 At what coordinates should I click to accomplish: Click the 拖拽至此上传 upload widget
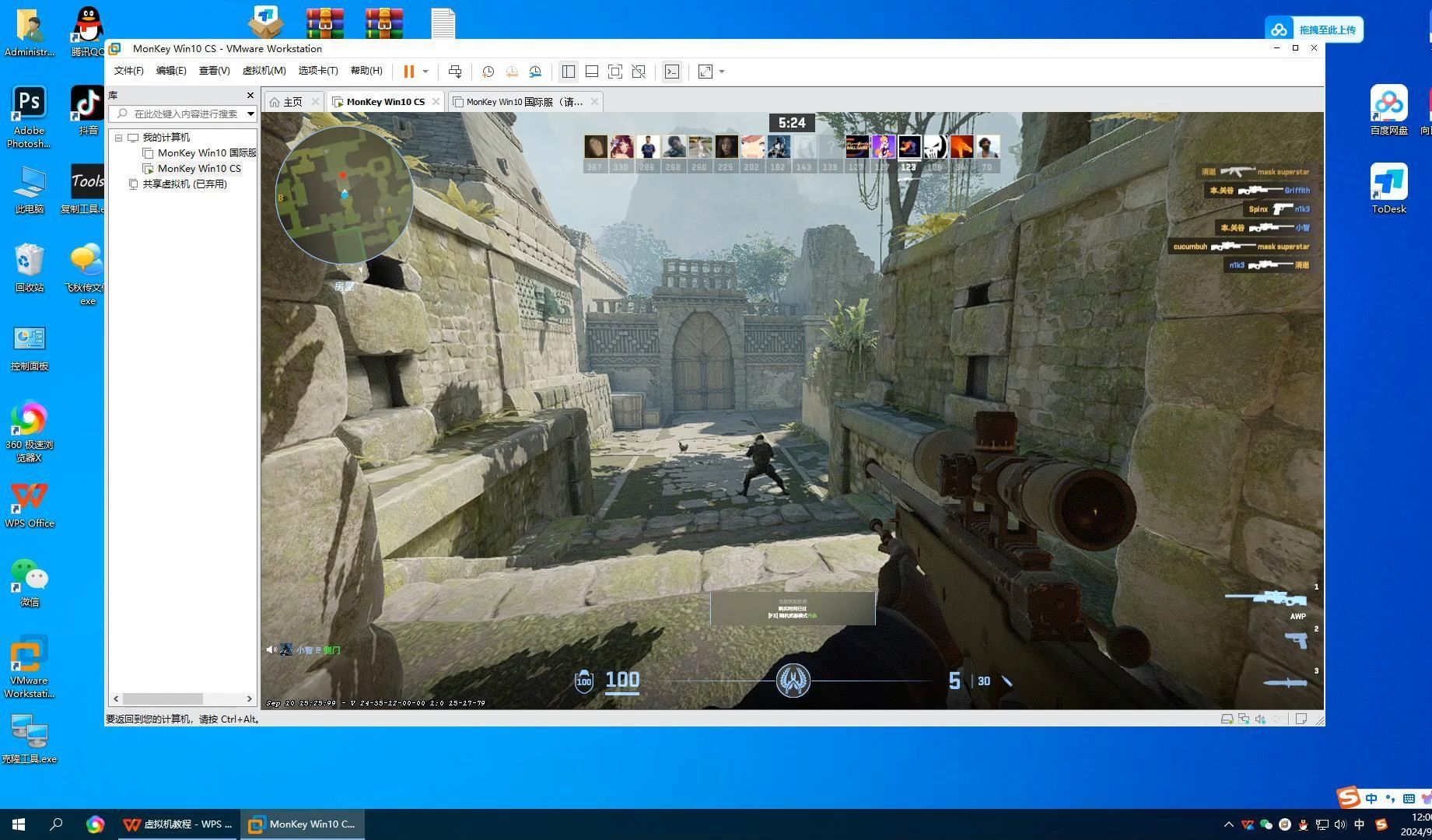(1314, 30)
